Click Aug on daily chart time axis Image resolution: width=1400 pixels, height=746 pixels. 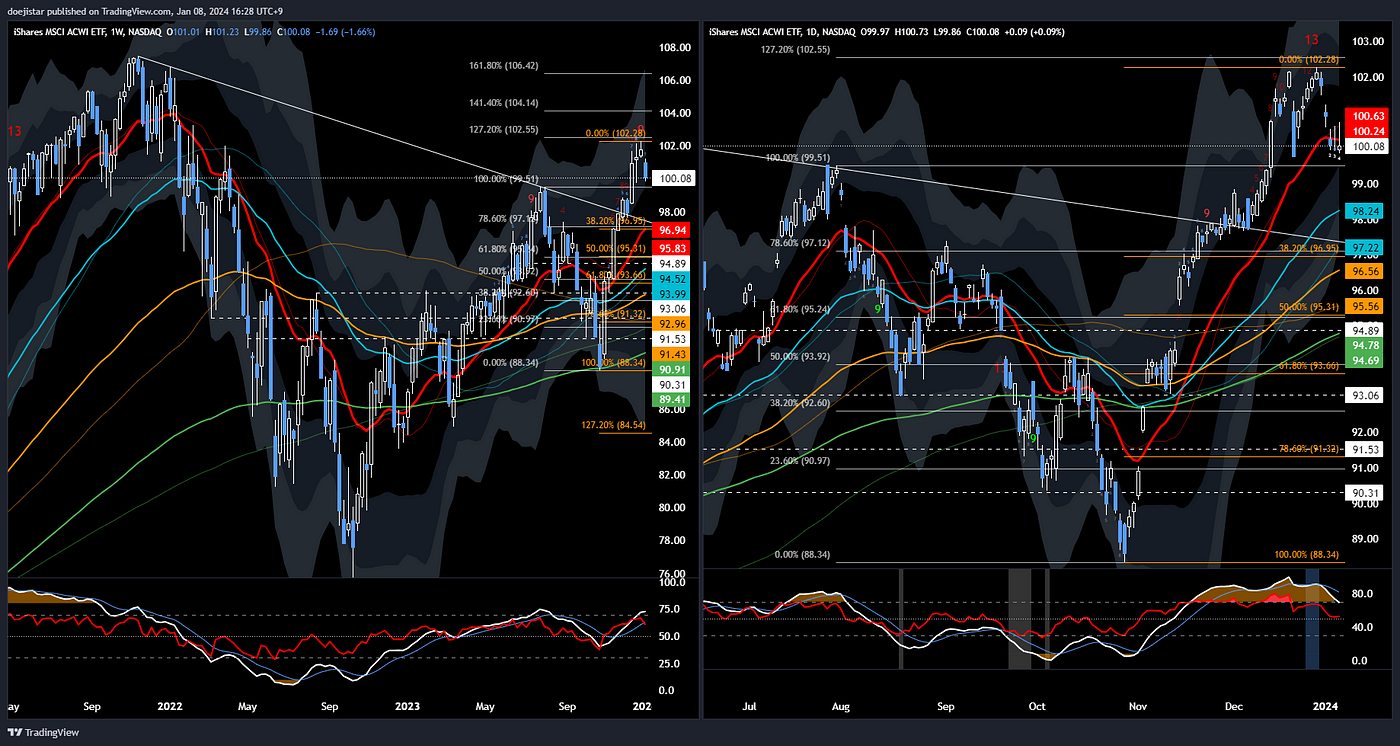click(x=841, y=706)
